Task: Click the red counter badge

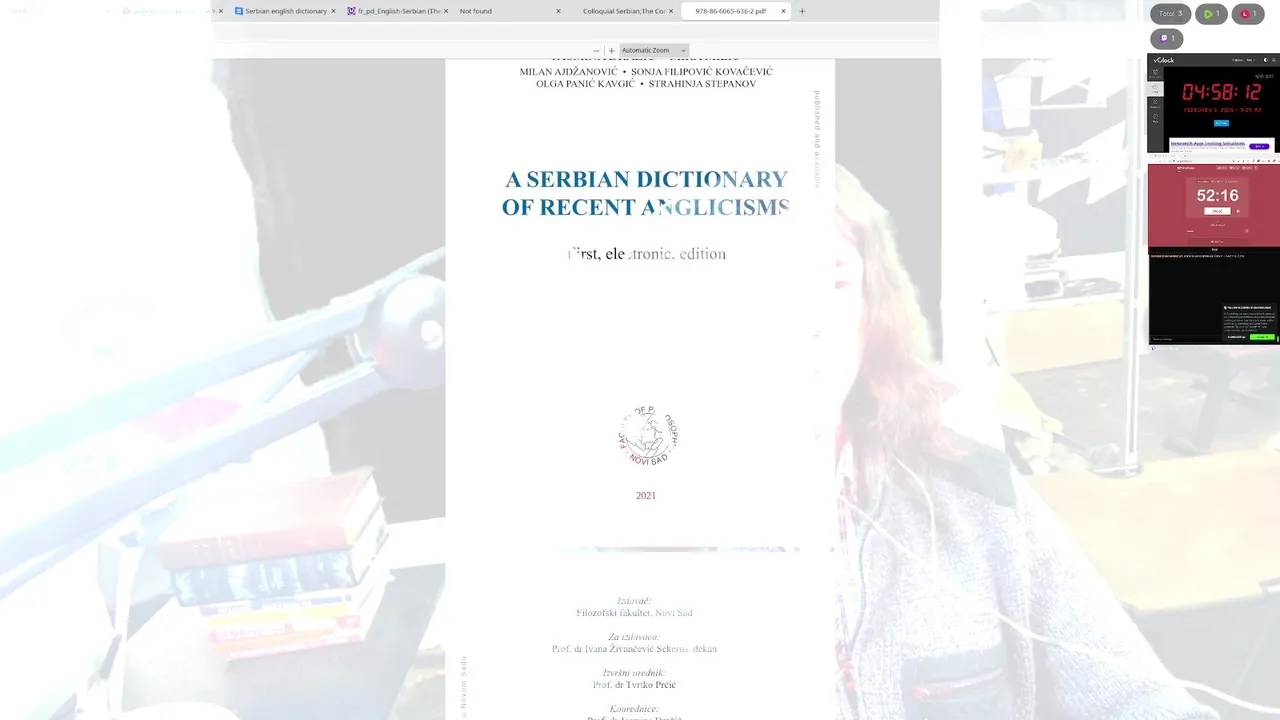Action: point(1248,14)
